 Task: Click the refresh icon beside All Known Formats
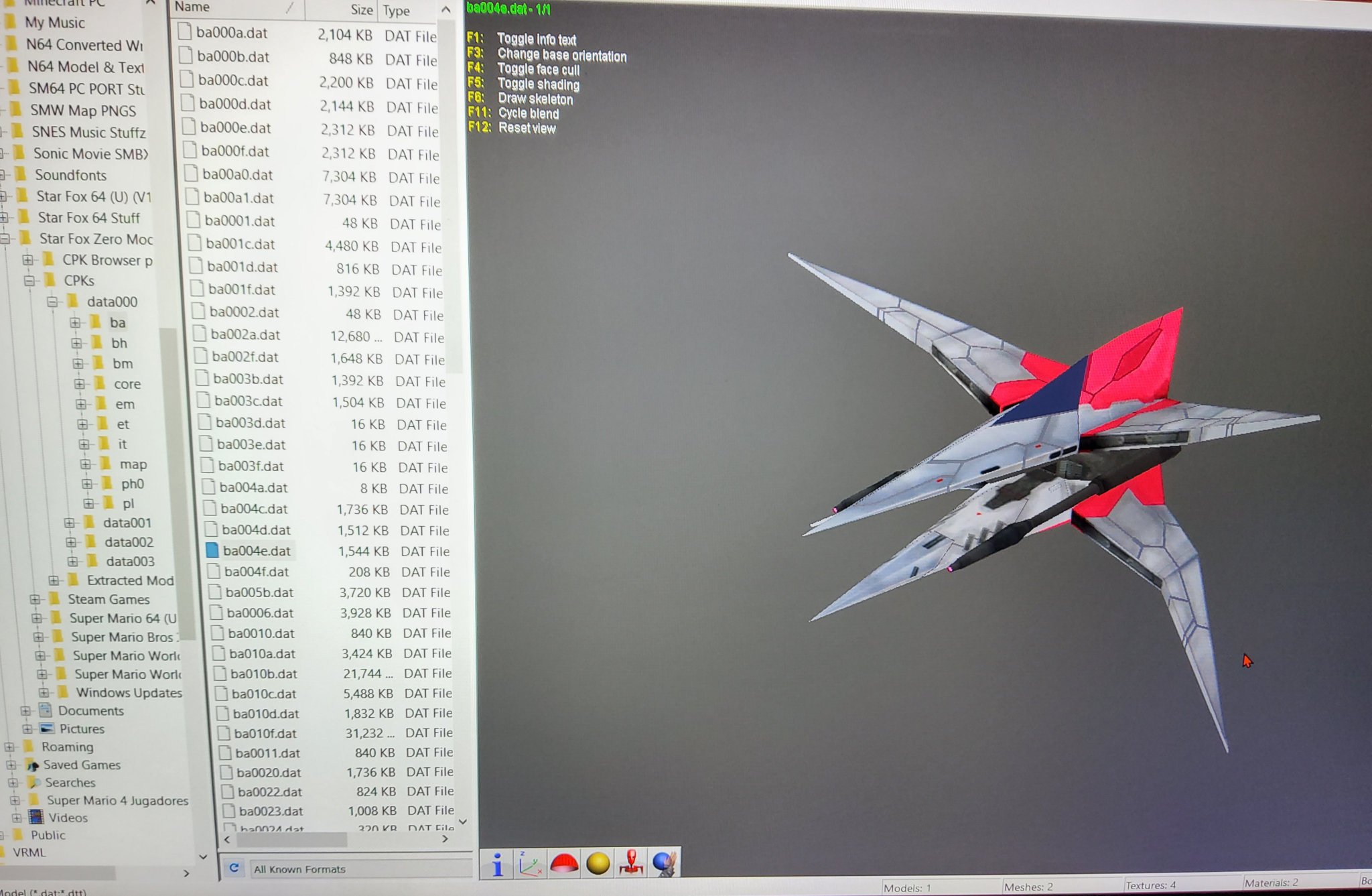coord(234,868)
